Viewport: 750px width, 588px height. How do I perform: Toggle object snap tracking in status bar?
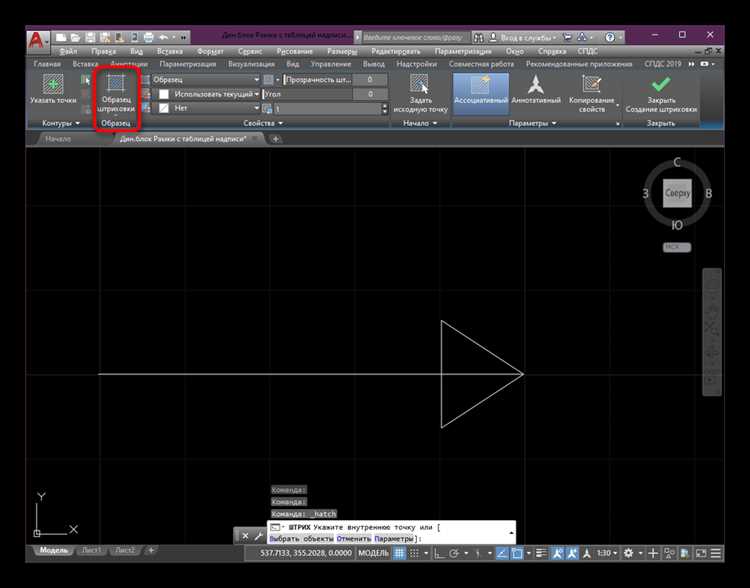click(x=501, y=553)
